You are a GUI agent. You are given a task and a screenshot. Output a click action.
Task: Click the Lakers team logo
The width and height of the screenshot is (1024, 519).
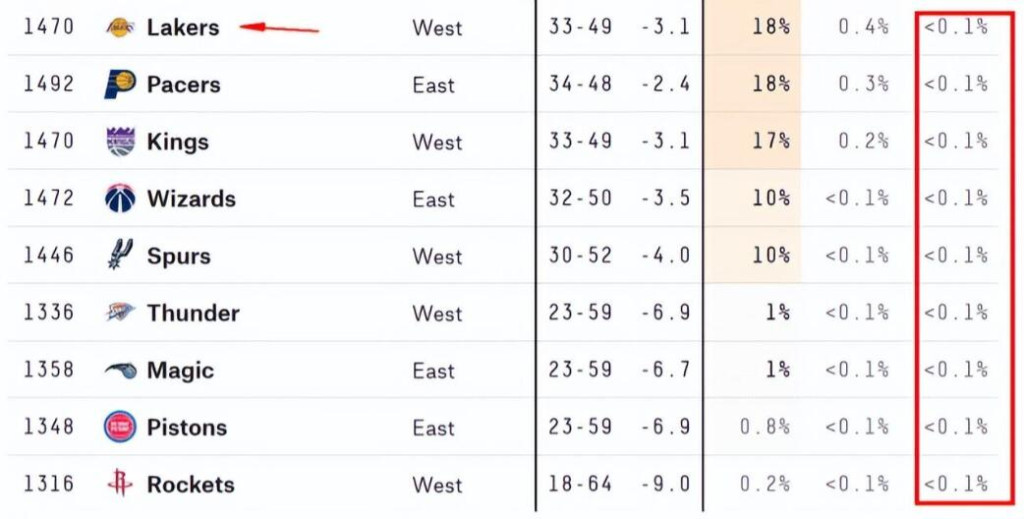click(x=120, y=27)
